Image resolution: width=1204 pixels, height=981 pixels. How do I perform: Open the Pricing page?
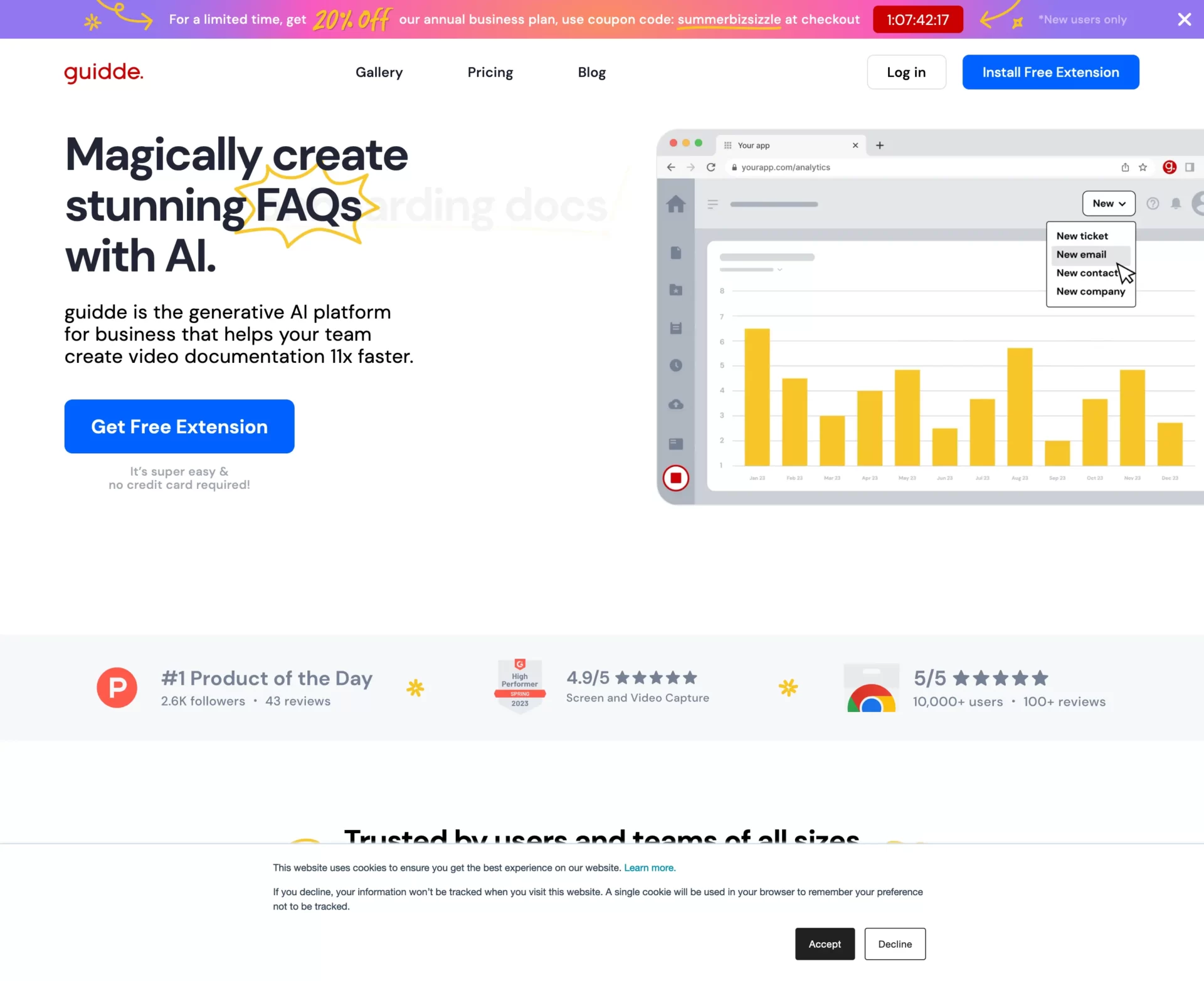point(490,72)
